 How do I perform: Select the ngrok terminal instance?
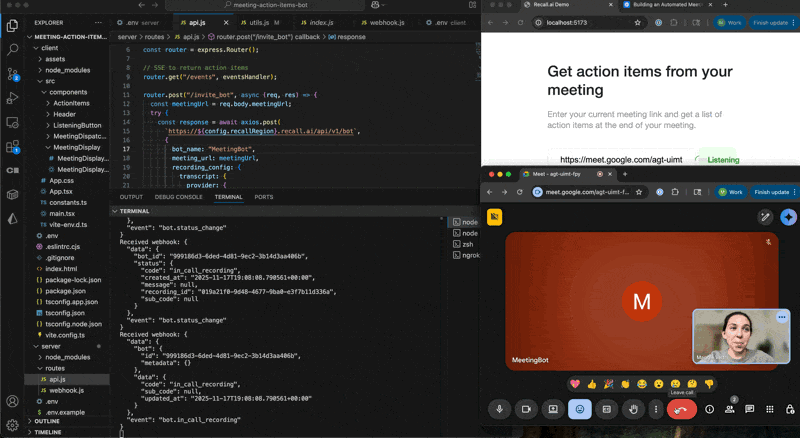pyautogui.click(x=466, y=255)
